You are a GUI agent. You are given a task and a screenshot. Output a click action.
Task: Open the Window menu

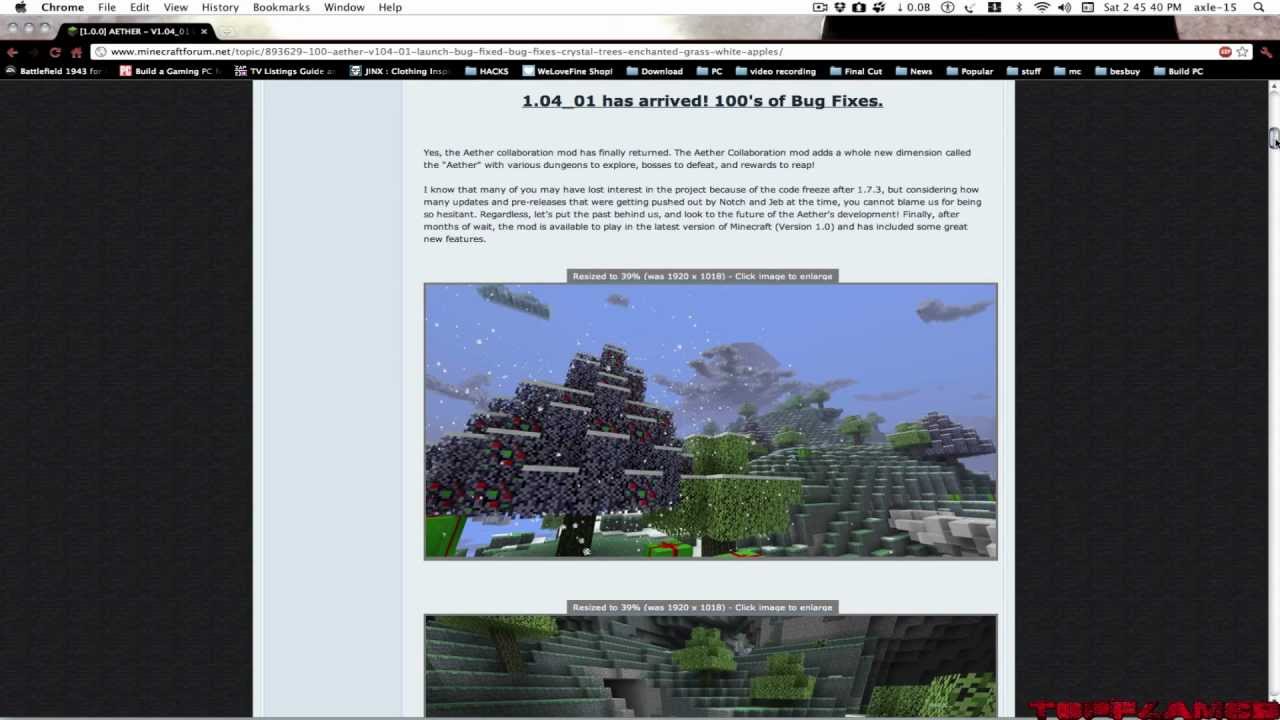(x=344, y=7)
